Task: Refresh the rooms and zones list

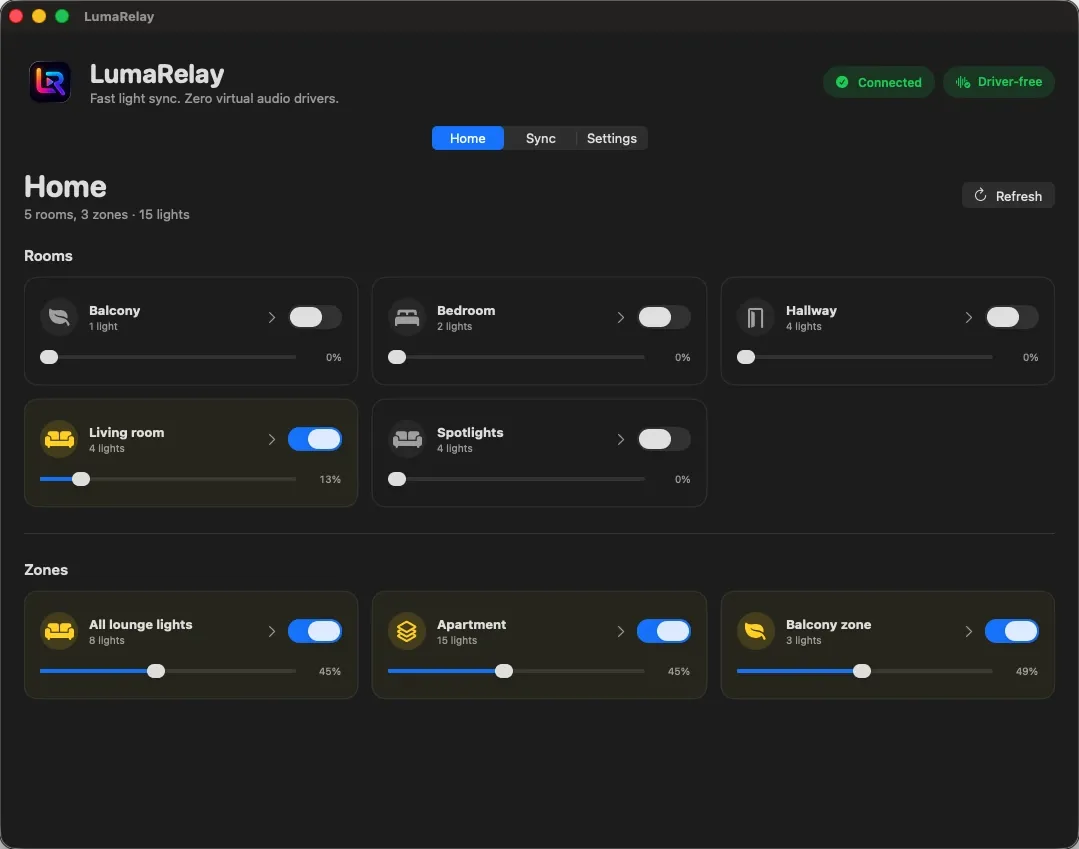Action: point(1008,196)
